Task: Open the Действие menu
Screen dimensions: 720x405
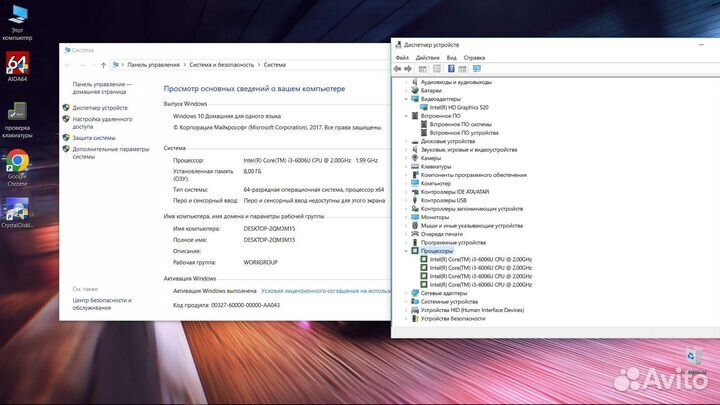Action: (x=428, y=58)
